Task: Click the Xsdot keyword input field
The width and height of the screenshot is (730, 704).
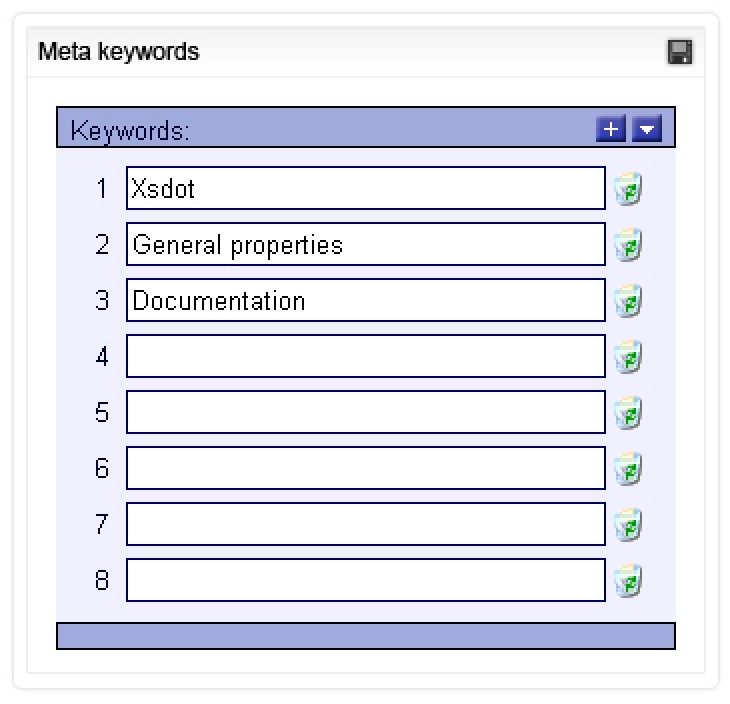Action: tap(365, 188)
